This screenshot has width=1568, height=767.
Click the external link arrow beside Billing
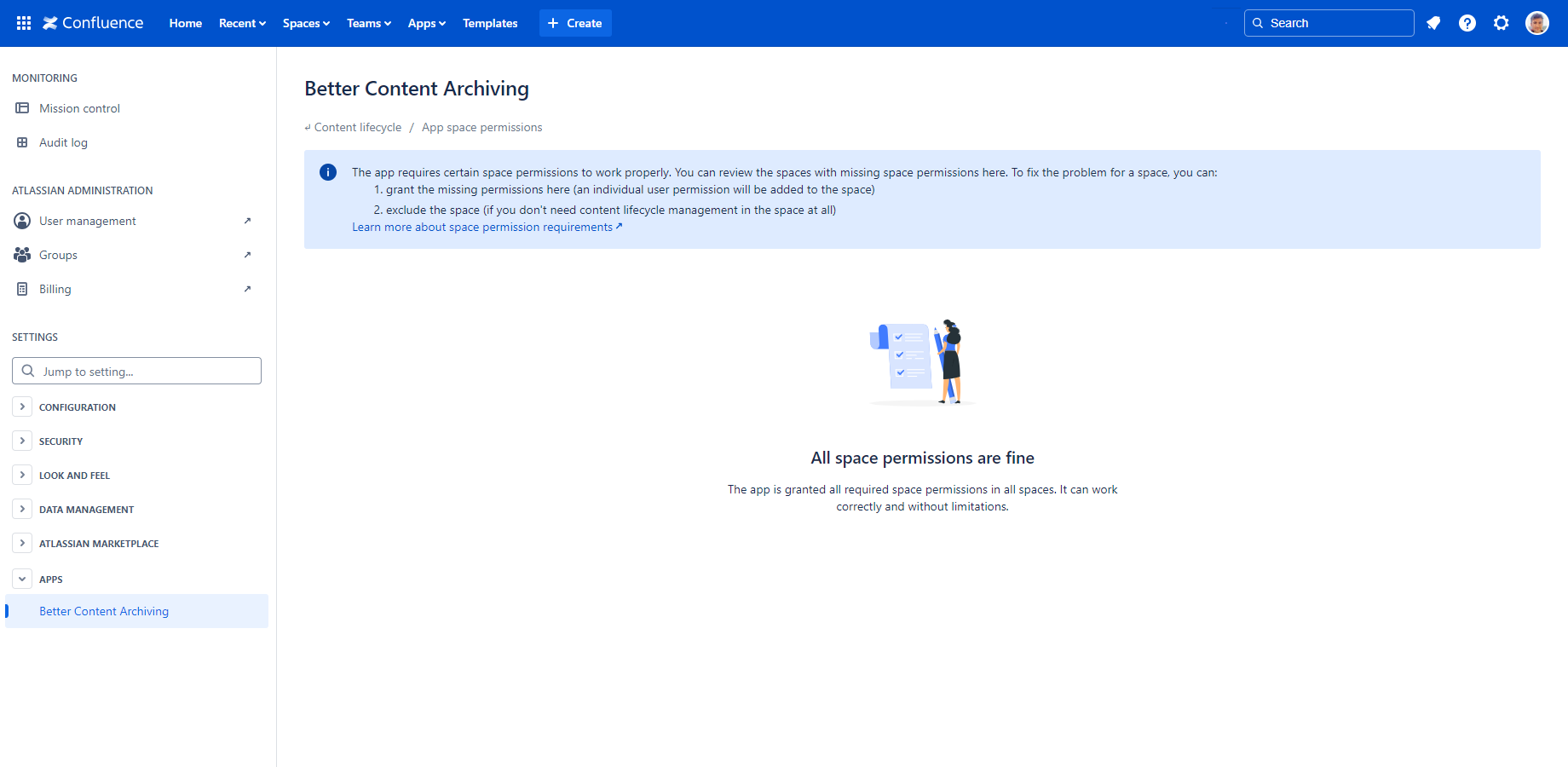(x=247, y=289)
